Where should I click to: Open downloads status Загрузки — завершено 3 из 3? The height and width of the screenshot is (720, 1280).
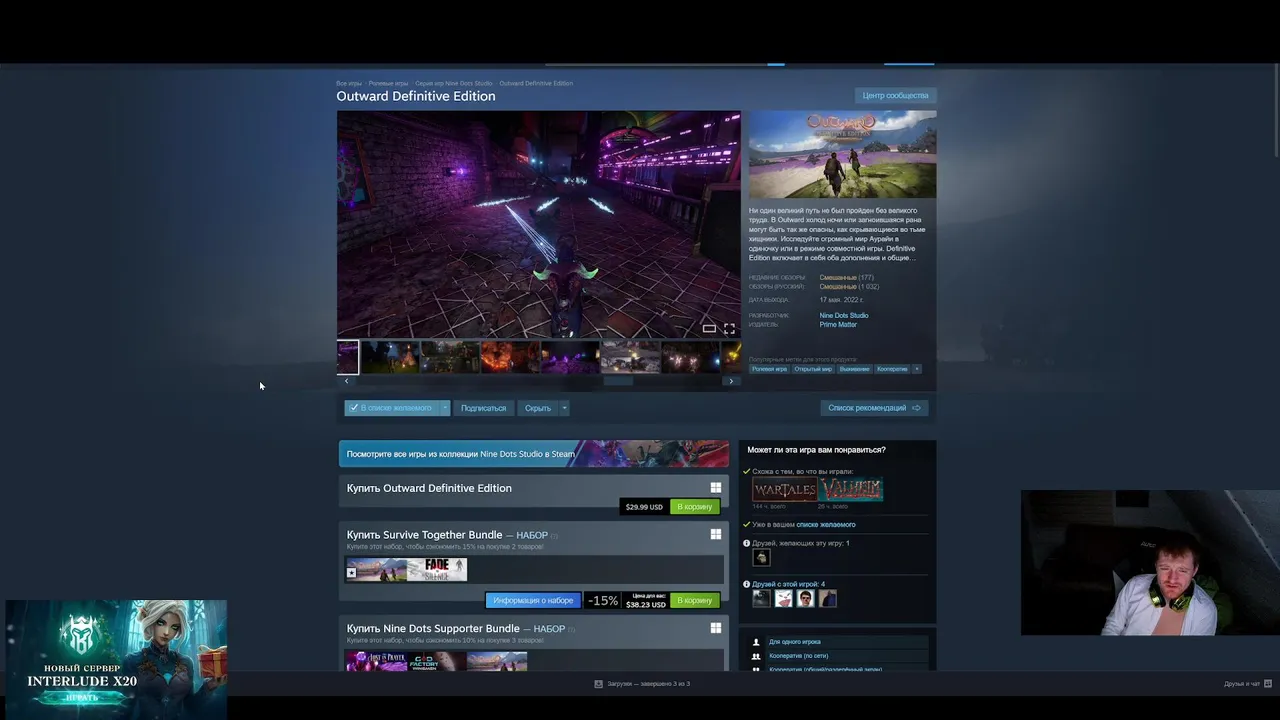pos(648,684)
